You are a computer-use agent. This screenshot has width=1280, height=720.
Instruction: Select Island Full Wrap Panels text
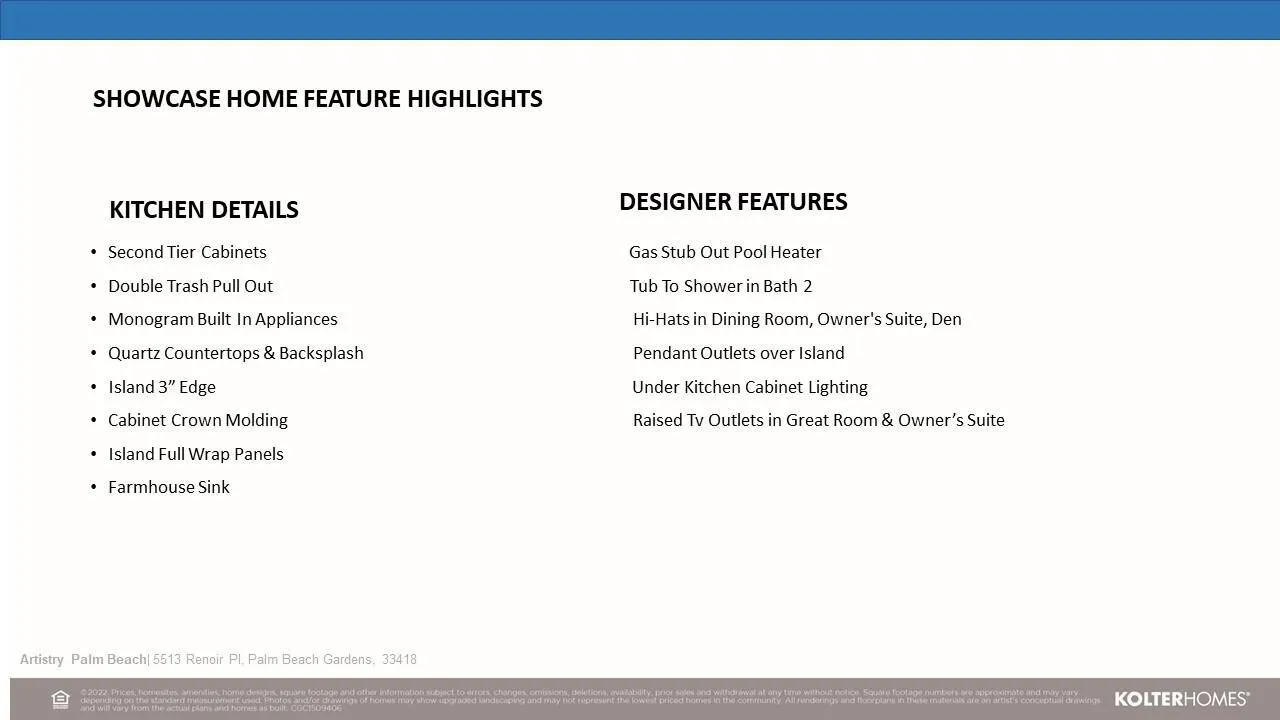click(195, 454)
